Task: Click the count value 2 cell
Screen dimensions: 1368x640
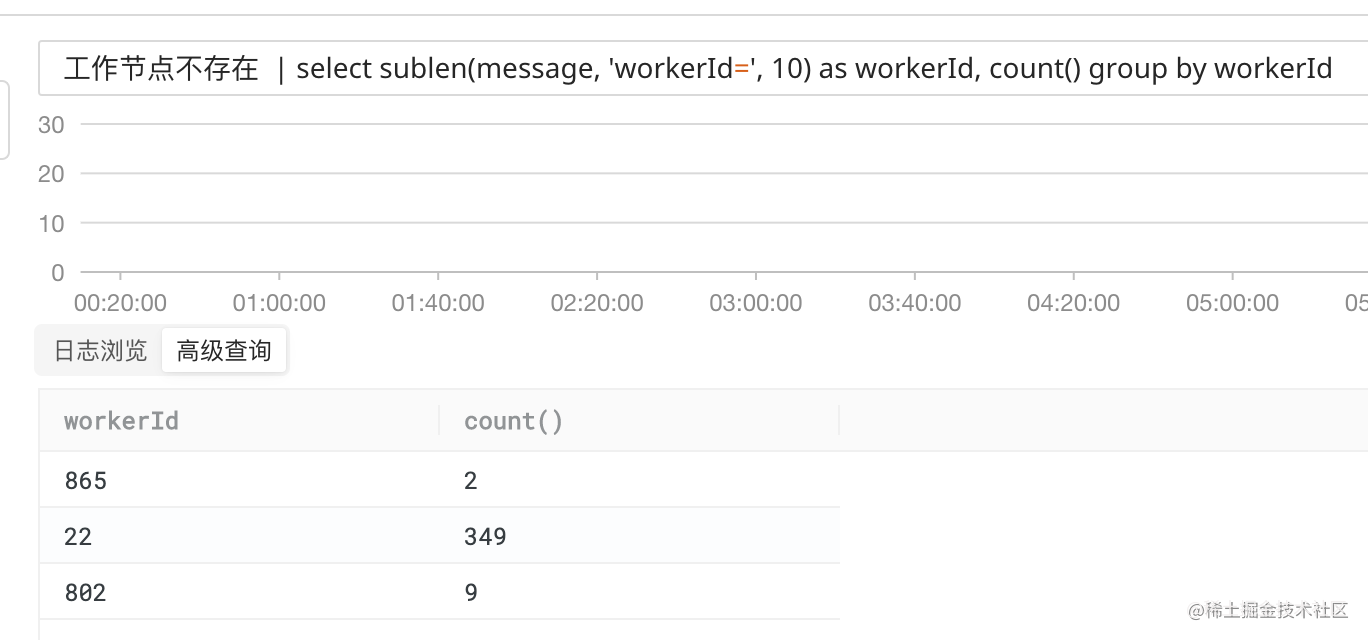Action: [471, 481]
